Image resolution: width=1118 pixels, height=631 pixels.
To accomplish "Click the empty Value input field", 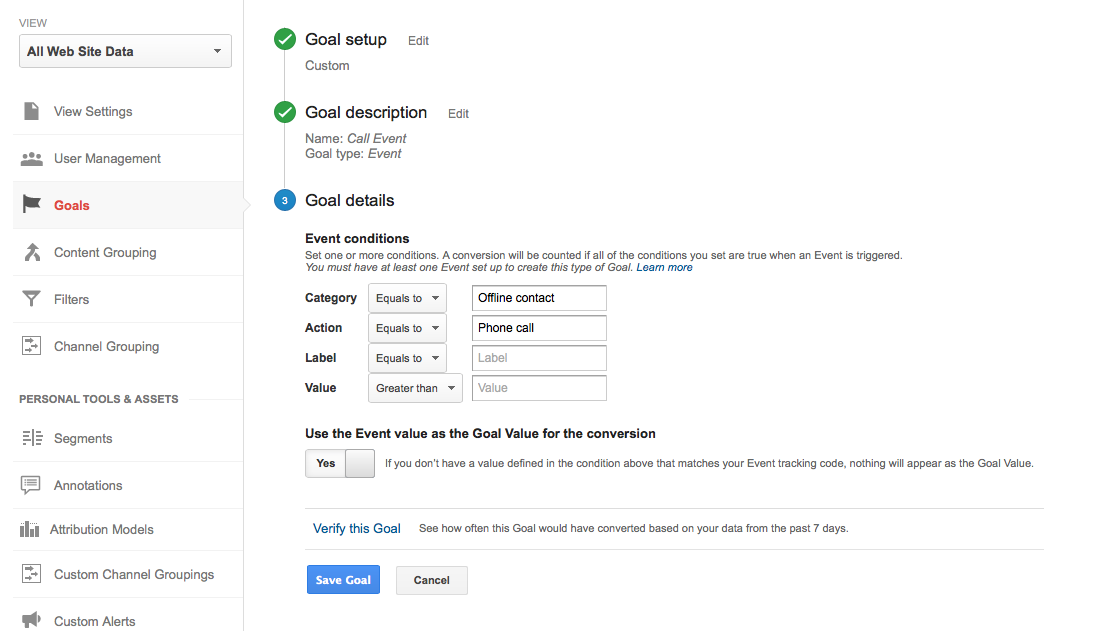I will coord(539,388).
